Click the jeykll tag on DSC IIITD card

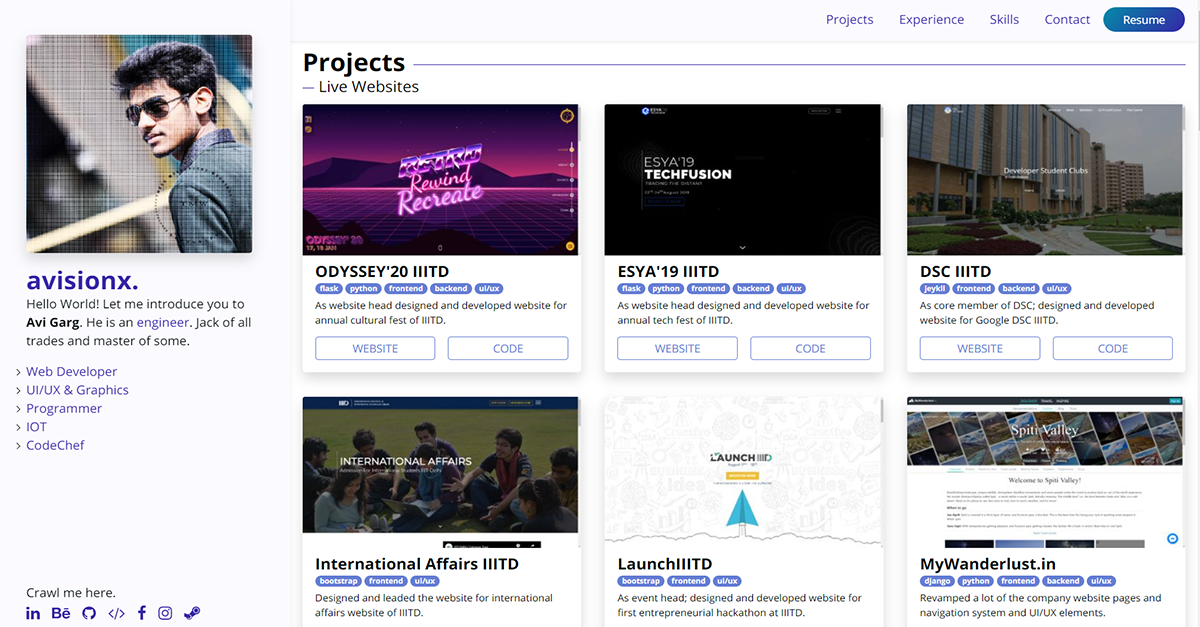935,288
